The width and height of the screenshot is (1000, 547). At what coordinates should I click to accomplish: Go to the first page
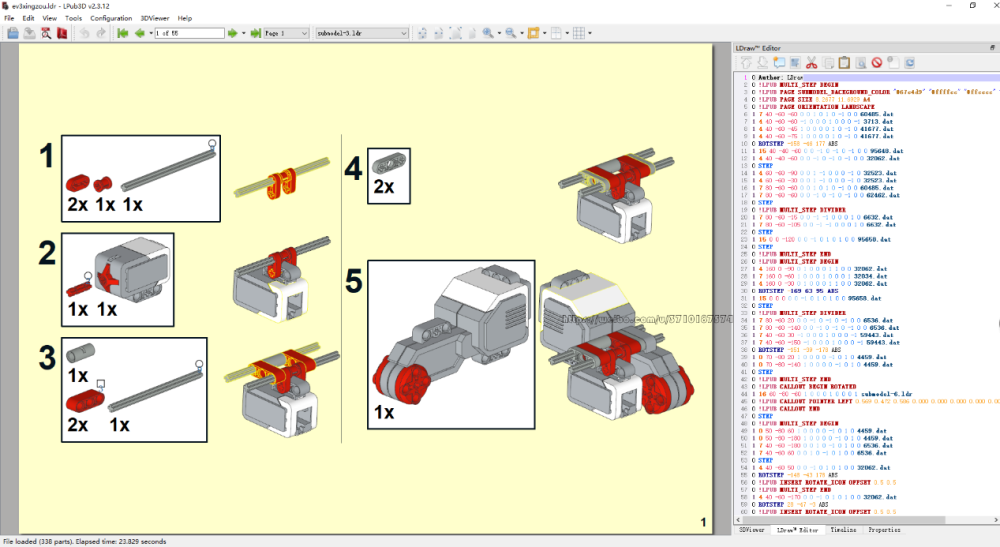123,33
